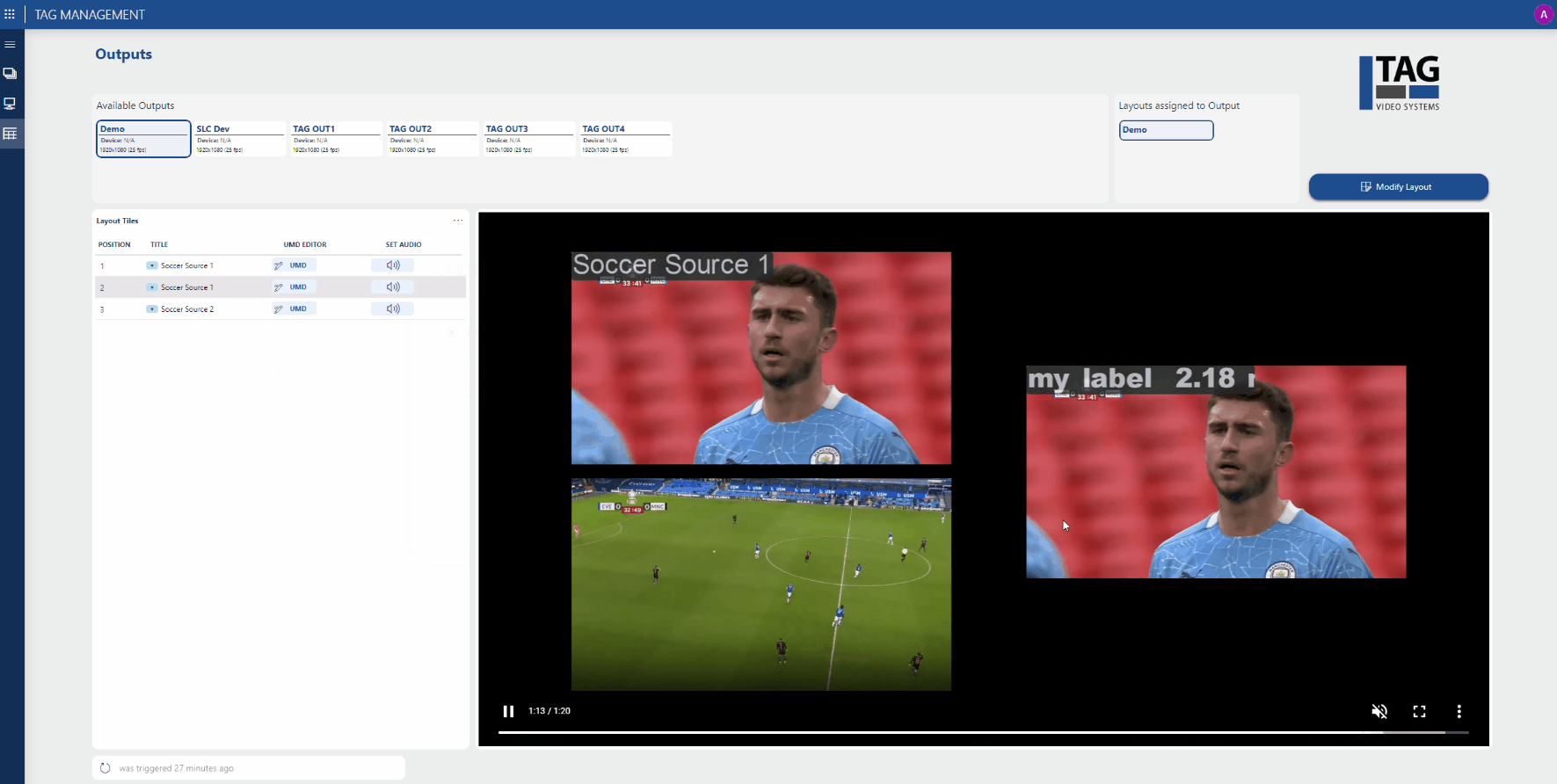
Task: Click the 'Soccer Source 1' preview tile
Action: click(x=761, y=359)
